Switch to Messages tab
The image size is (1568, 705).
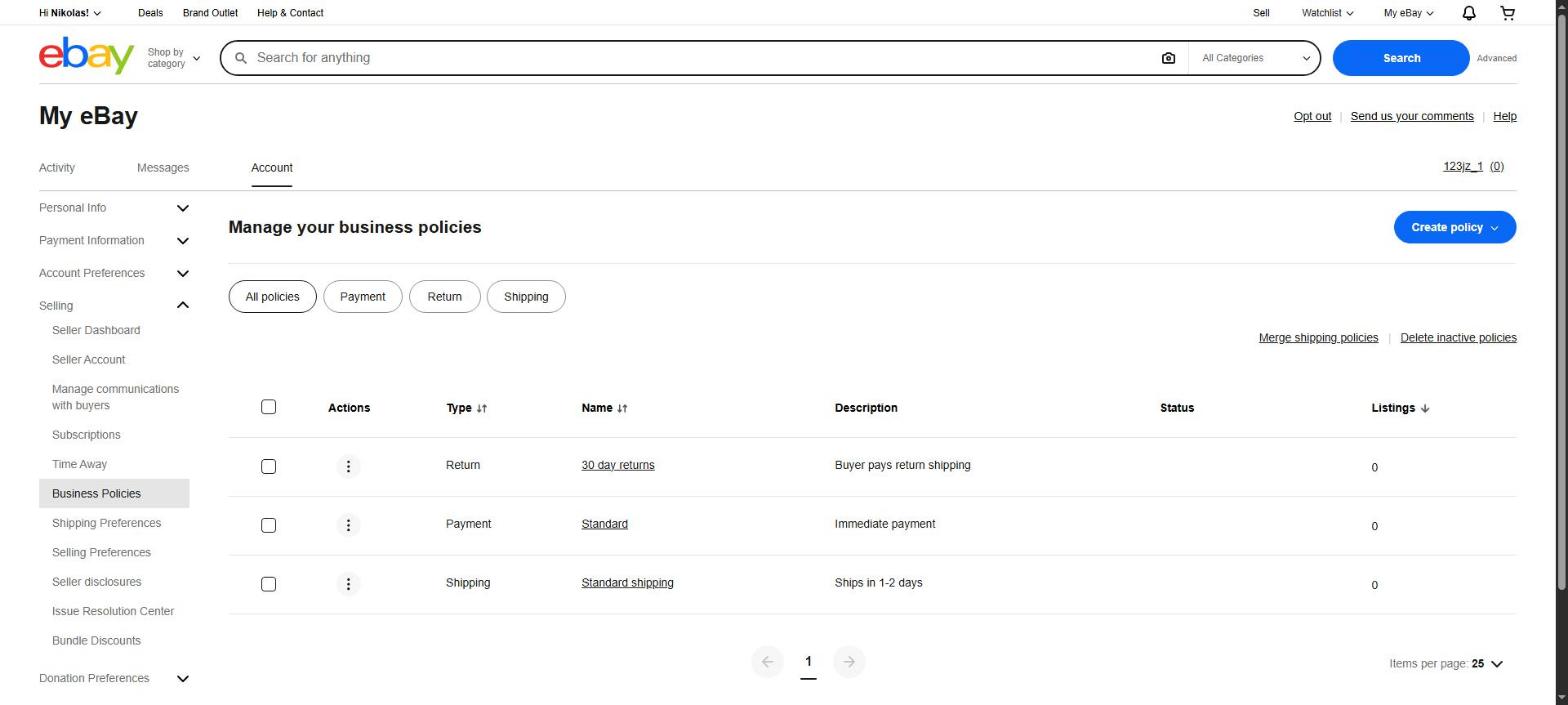(x=163, y=168)
